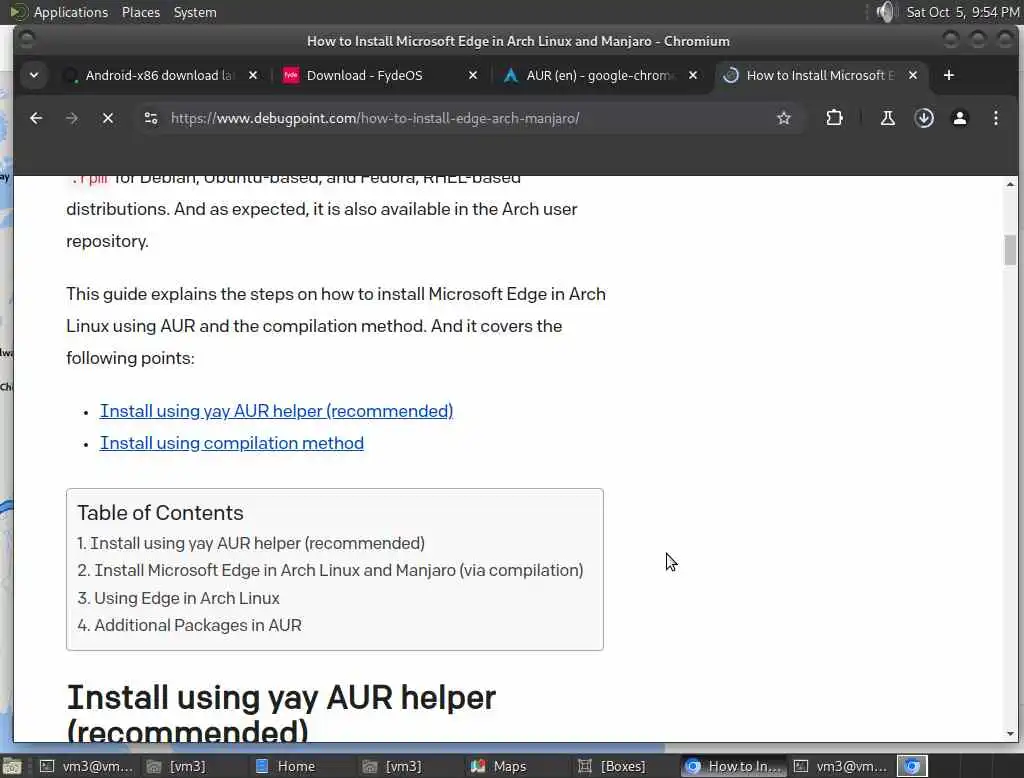Open the clock showing Sat Oct 5
The width and height of the screenshot is (1024, 778).
click(x=962, y=12)
